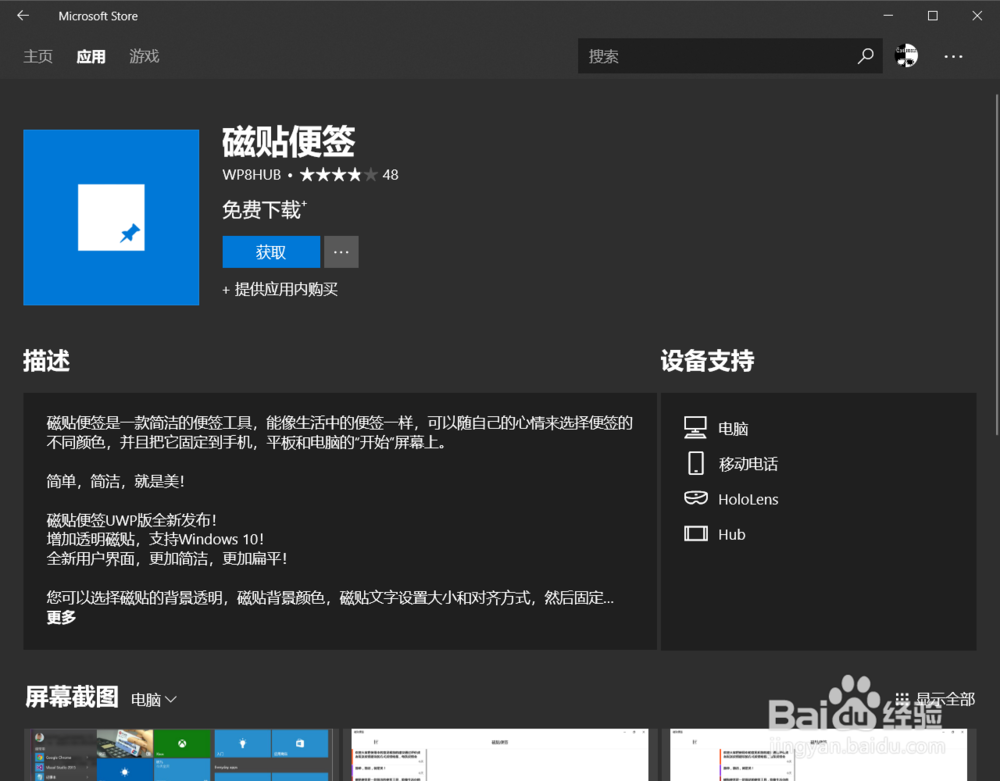Click the 简单，简洁，就是美！ line
The image size is (1000, 781).
115,481
